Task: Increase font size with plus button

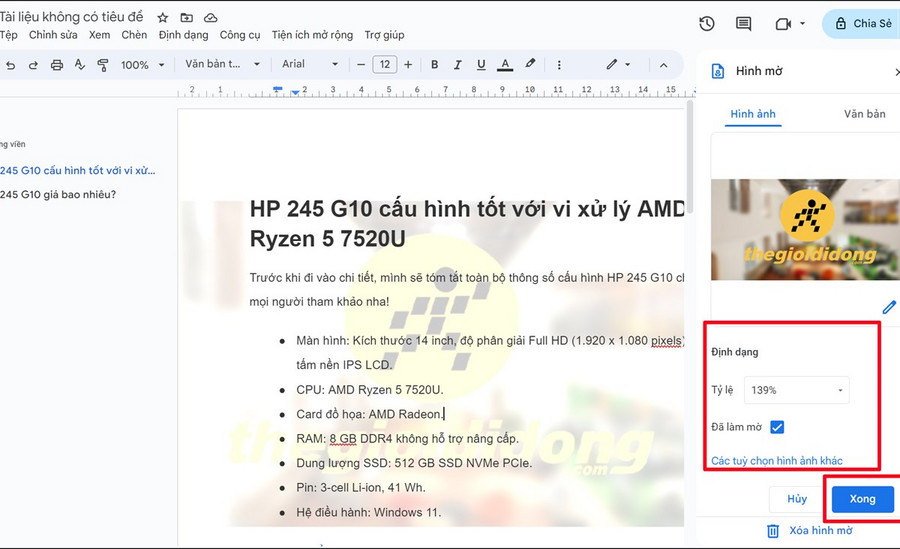Action: point(408,64)
